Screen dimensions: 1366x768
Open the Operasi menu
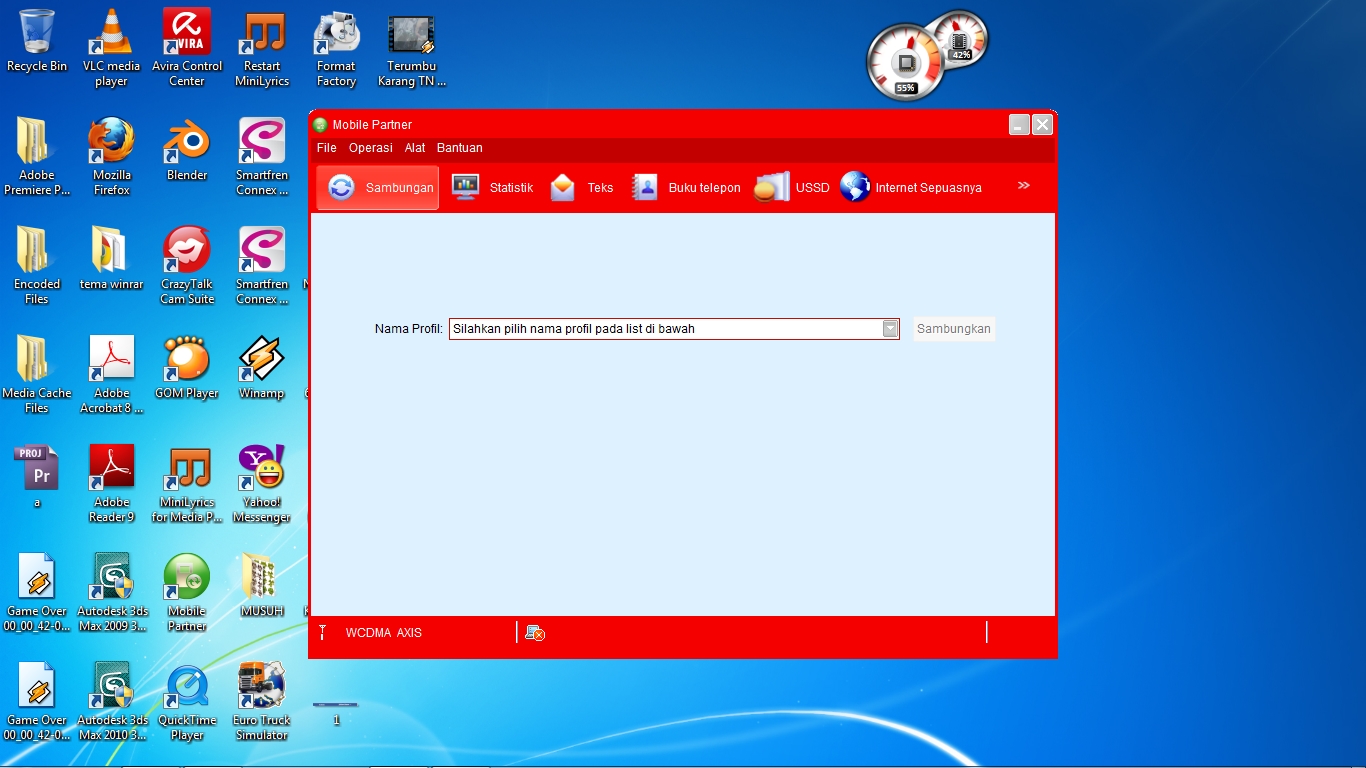tap(371, 148)
